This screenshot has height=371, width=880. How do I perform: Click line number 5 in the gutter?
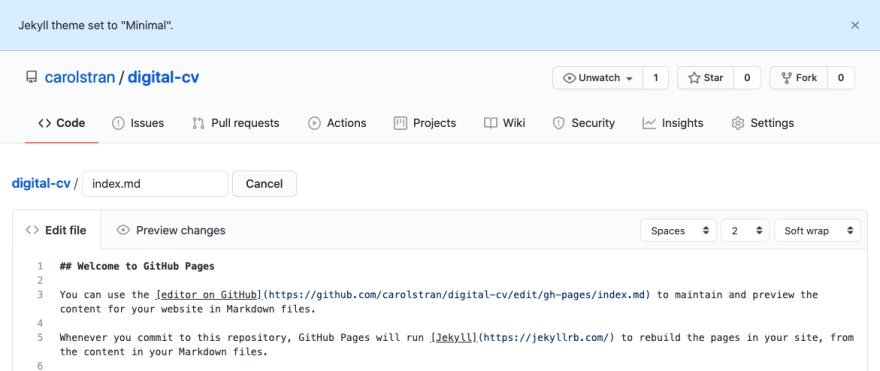coord(40,337)
